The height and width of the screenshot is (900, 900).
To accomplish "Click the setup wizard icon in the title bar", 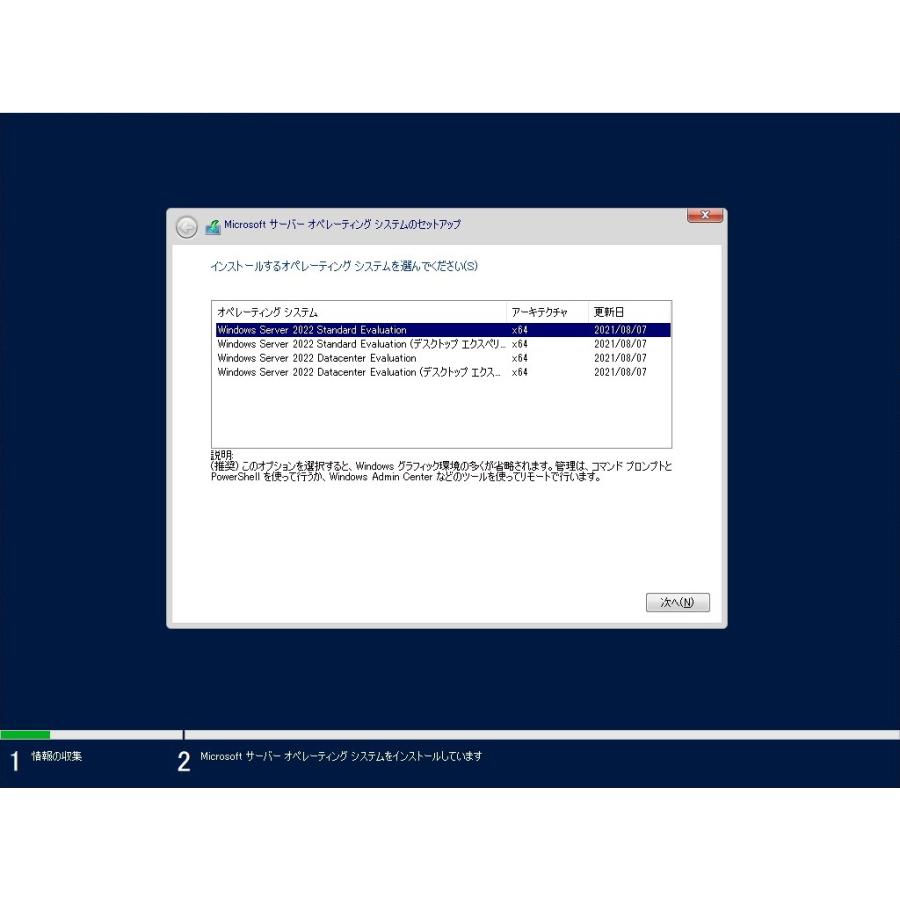I will [213, 227].
